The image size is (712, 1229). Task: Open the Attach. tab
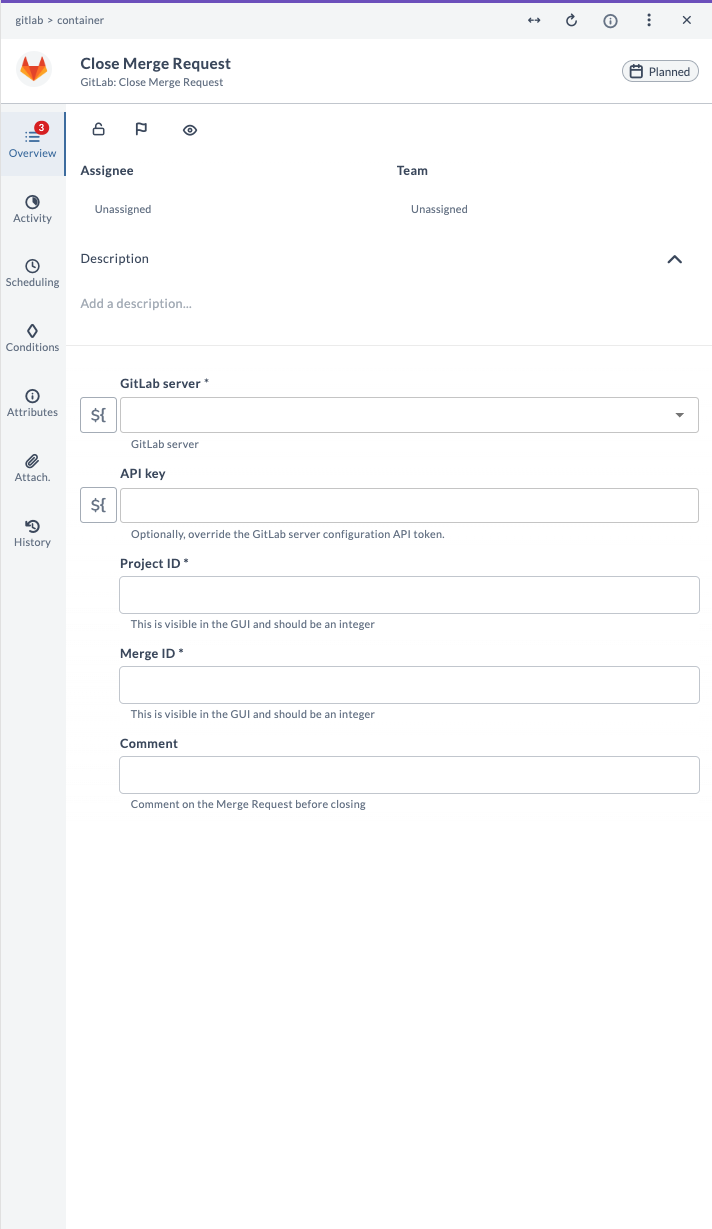(32, 468)
